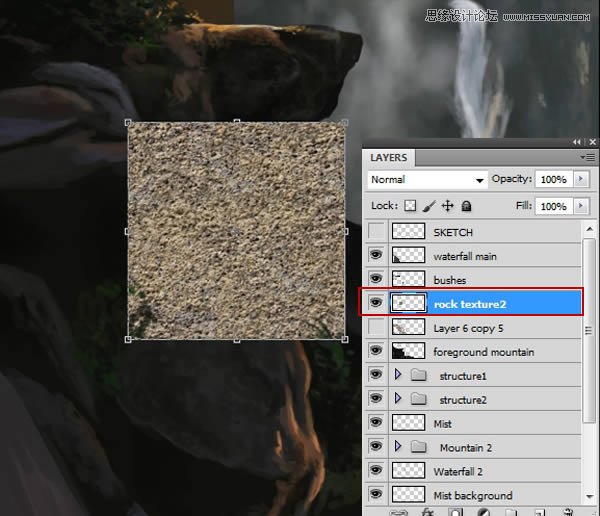
Task: Select the Mist layer name
Action: (442, 424)
